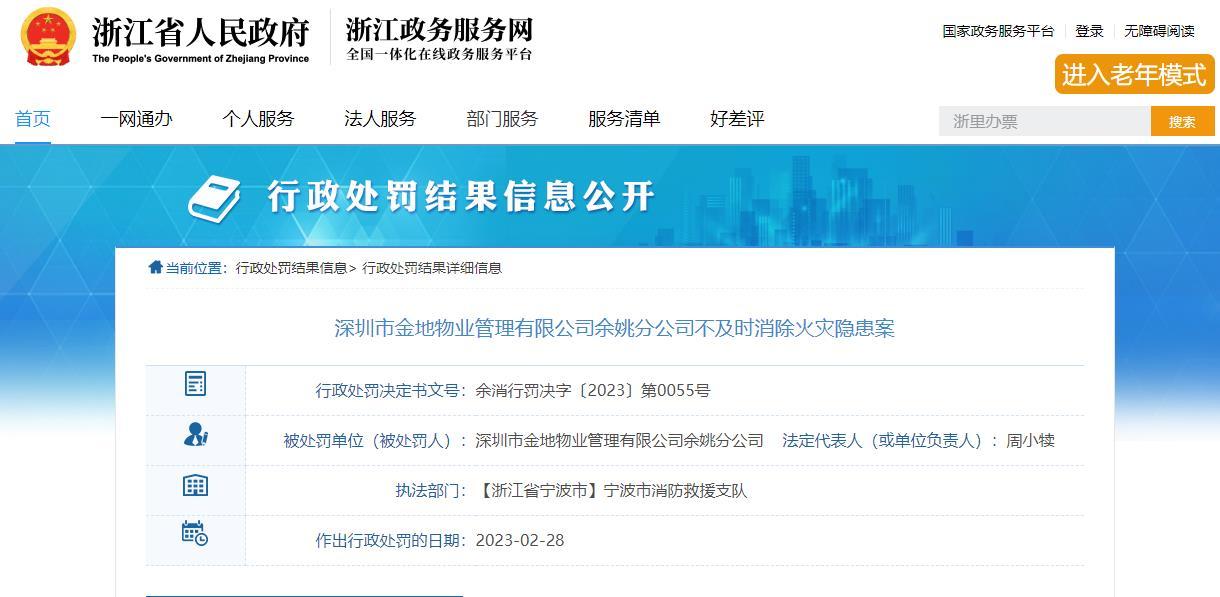Click the person icon in 被处罚单位 row
The image size is (1220, 597).
click(x=196, y=434)
